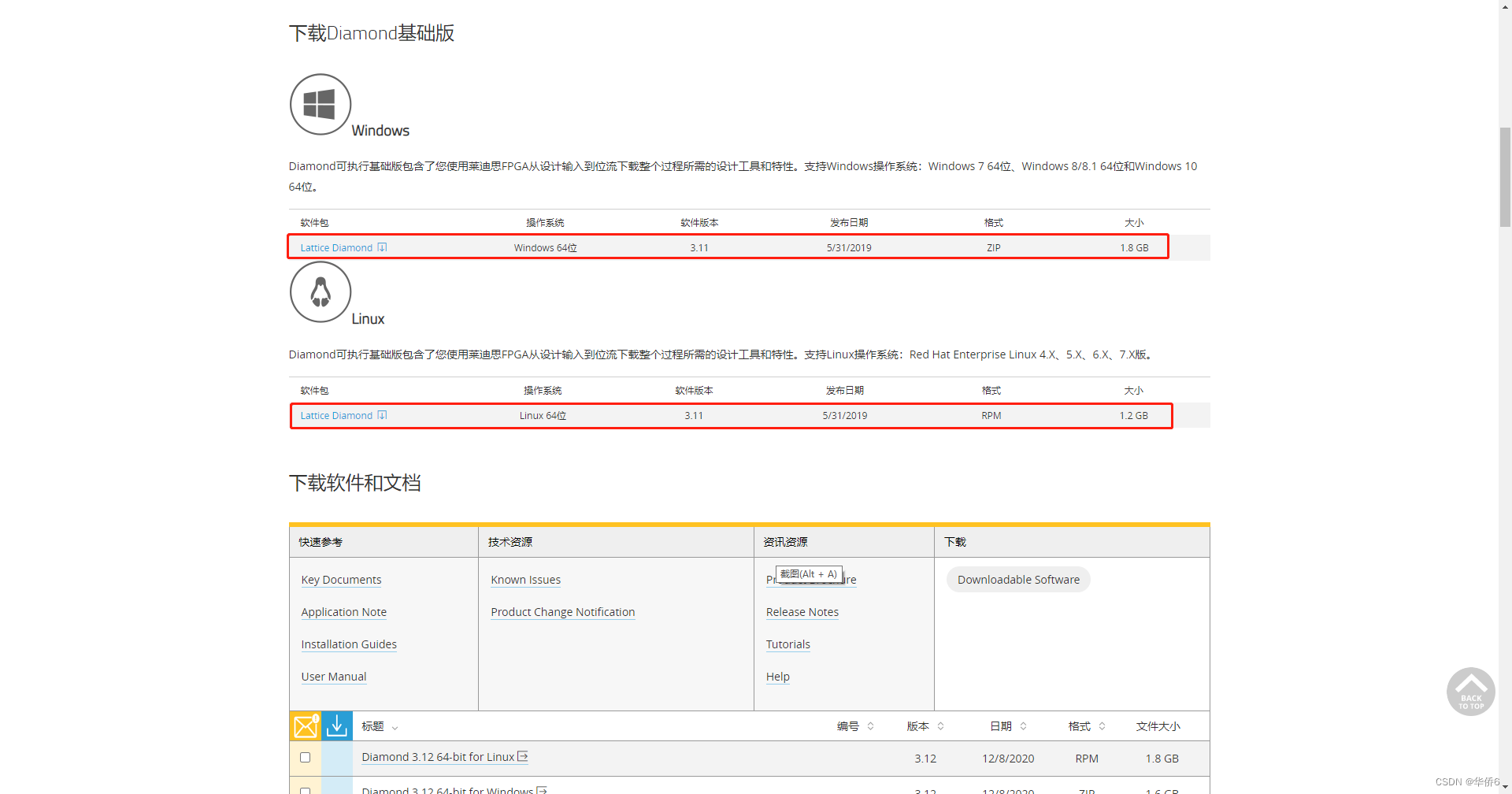Image resolution: width=1512 pixels, height=794 pixels.
Task: Open Key Documents link
Action: 341,580
